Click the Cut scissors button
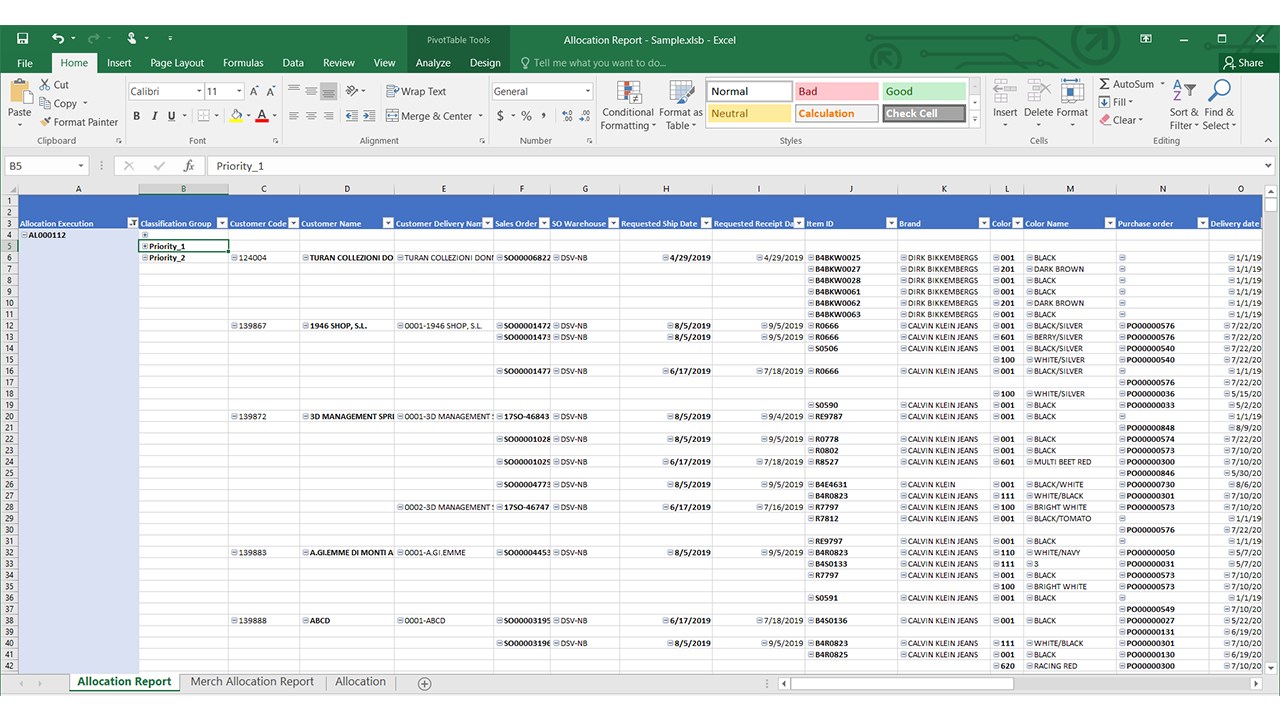Screen dimensions: 1280x720 (54, 85)
